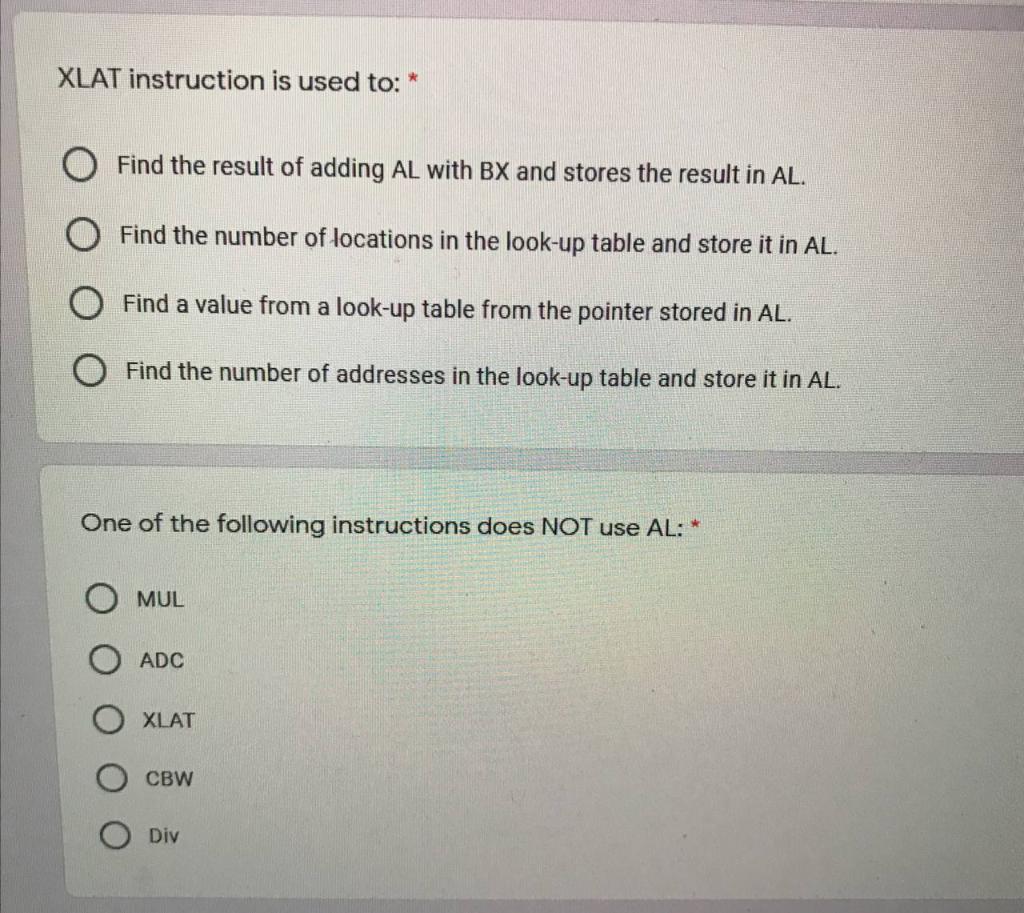The height and width of the screenshot is (913, 1024).
Task: Select the number of locations answer option
Action: [x=84, y=235]
